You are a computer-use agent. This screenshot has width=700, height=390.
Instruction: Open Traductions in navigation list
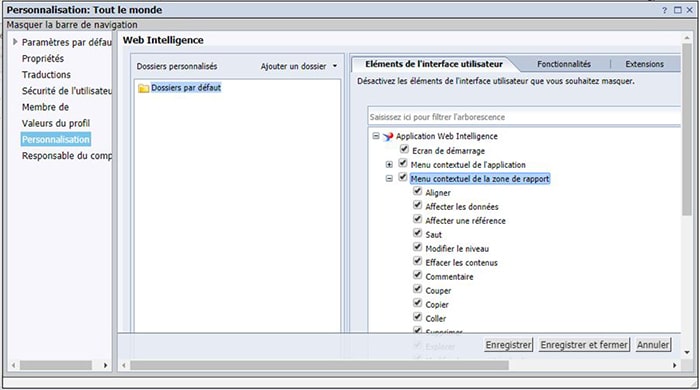click(46, 75)
